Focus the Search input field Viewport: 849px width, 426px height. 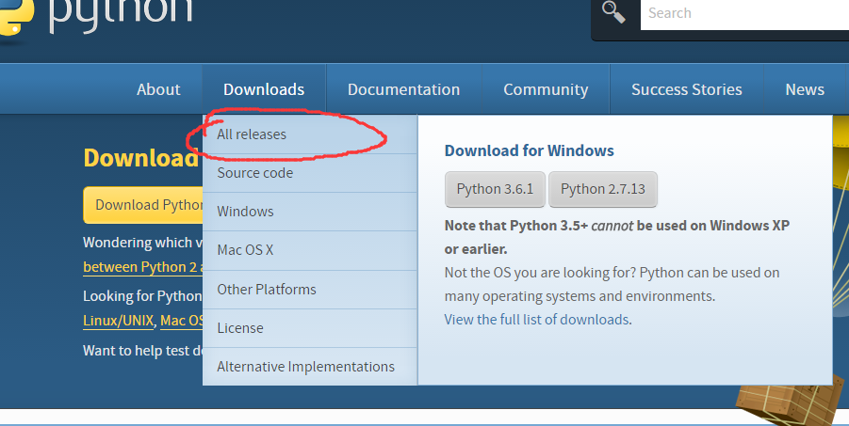[744, 14]
